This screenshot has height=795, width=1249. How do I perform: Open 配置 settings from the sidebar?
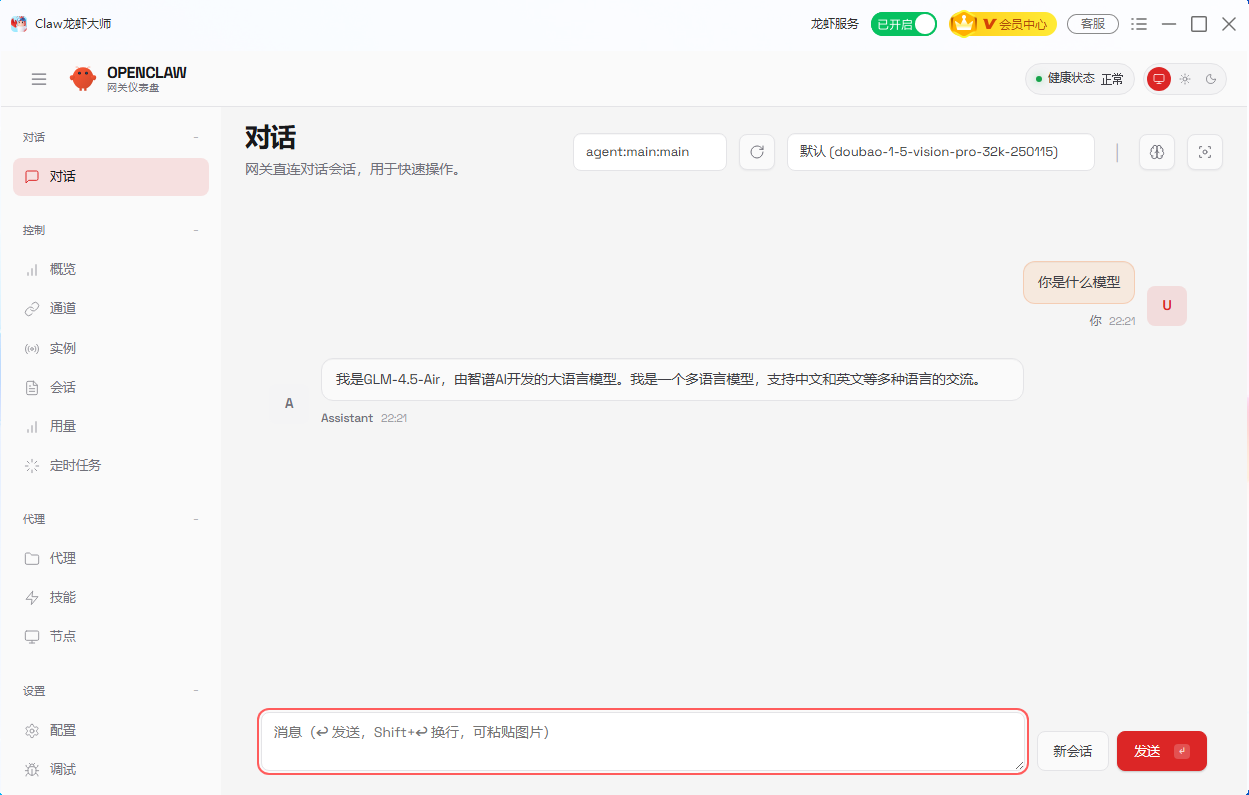tap(62, 730)
